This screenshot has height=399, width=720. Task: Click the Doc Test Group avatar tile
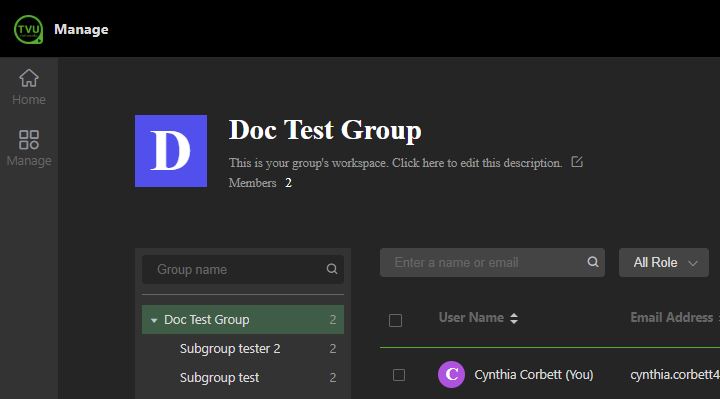click(x=171, y=151)
